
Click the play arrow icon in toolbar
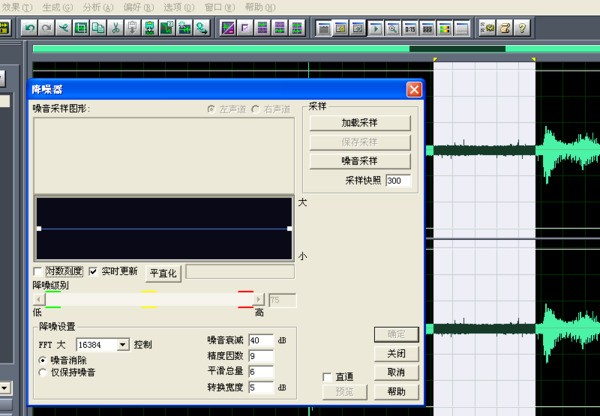coord(376,27)
